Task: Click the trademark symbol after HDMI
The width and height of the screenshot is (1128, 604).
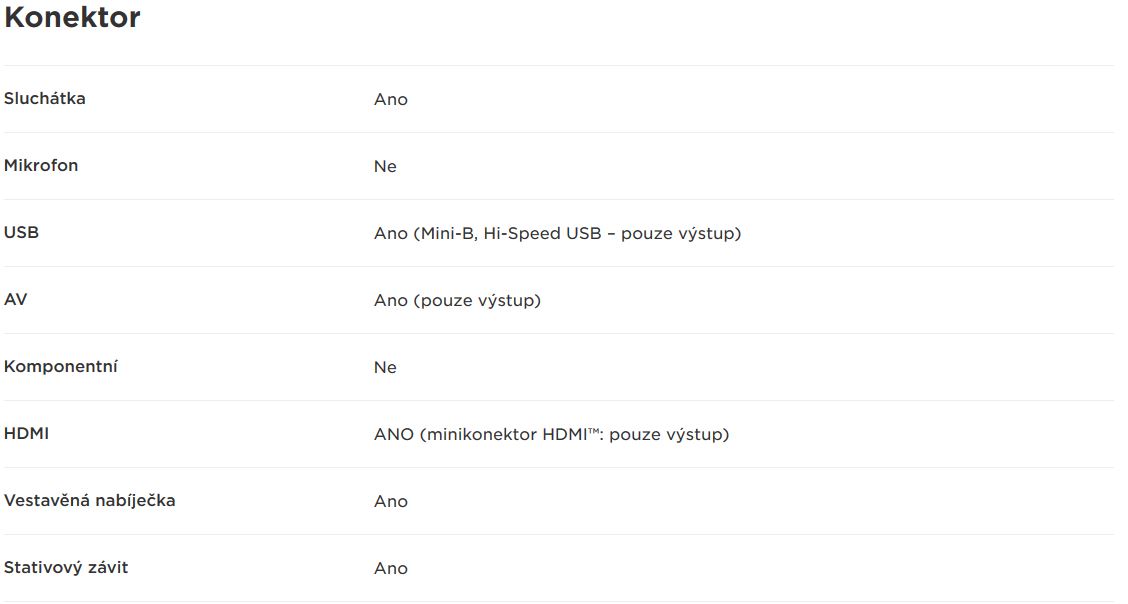Action: [x=594, y=431]
